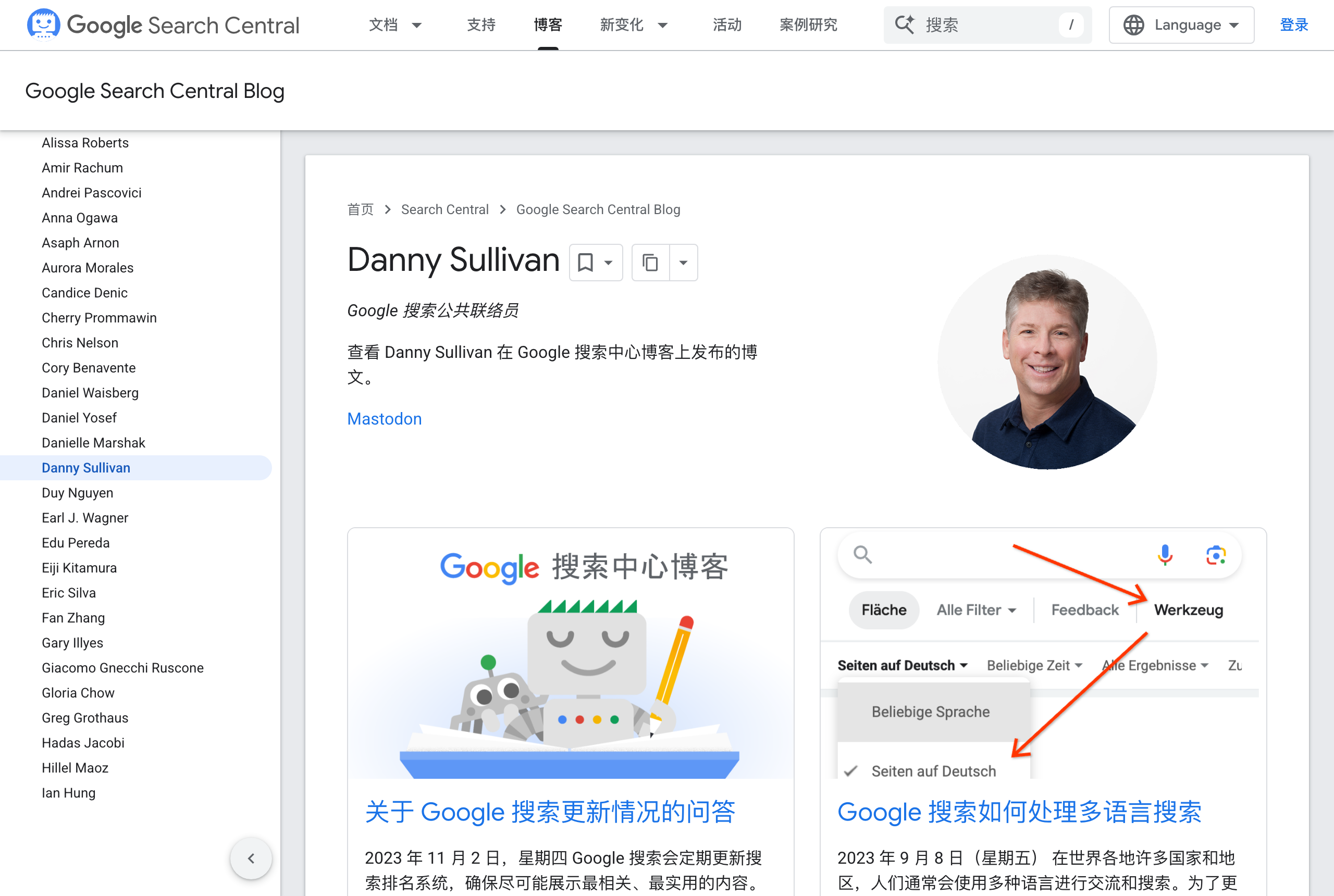
Task: Select Cory Benavente in sidebar
Action: tap(89, 368)
